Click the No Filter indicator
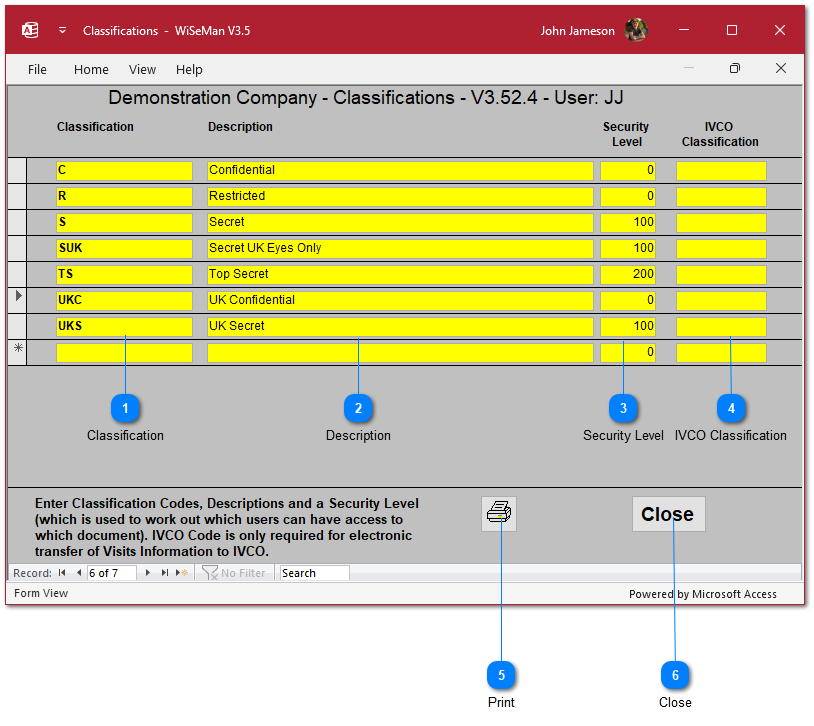The height and width of the screenshot is (726, 814). (234, 573)
